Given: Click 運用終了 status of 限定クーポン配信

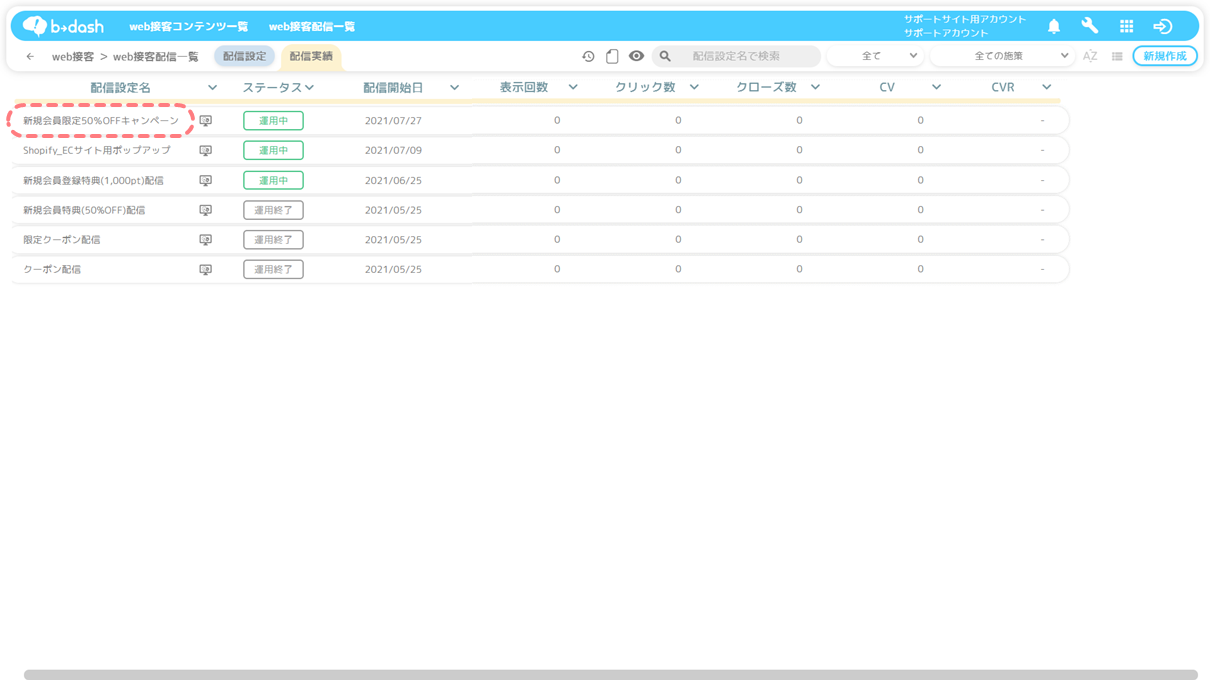Looking at the screenshot, I should [x=273, y=240].
